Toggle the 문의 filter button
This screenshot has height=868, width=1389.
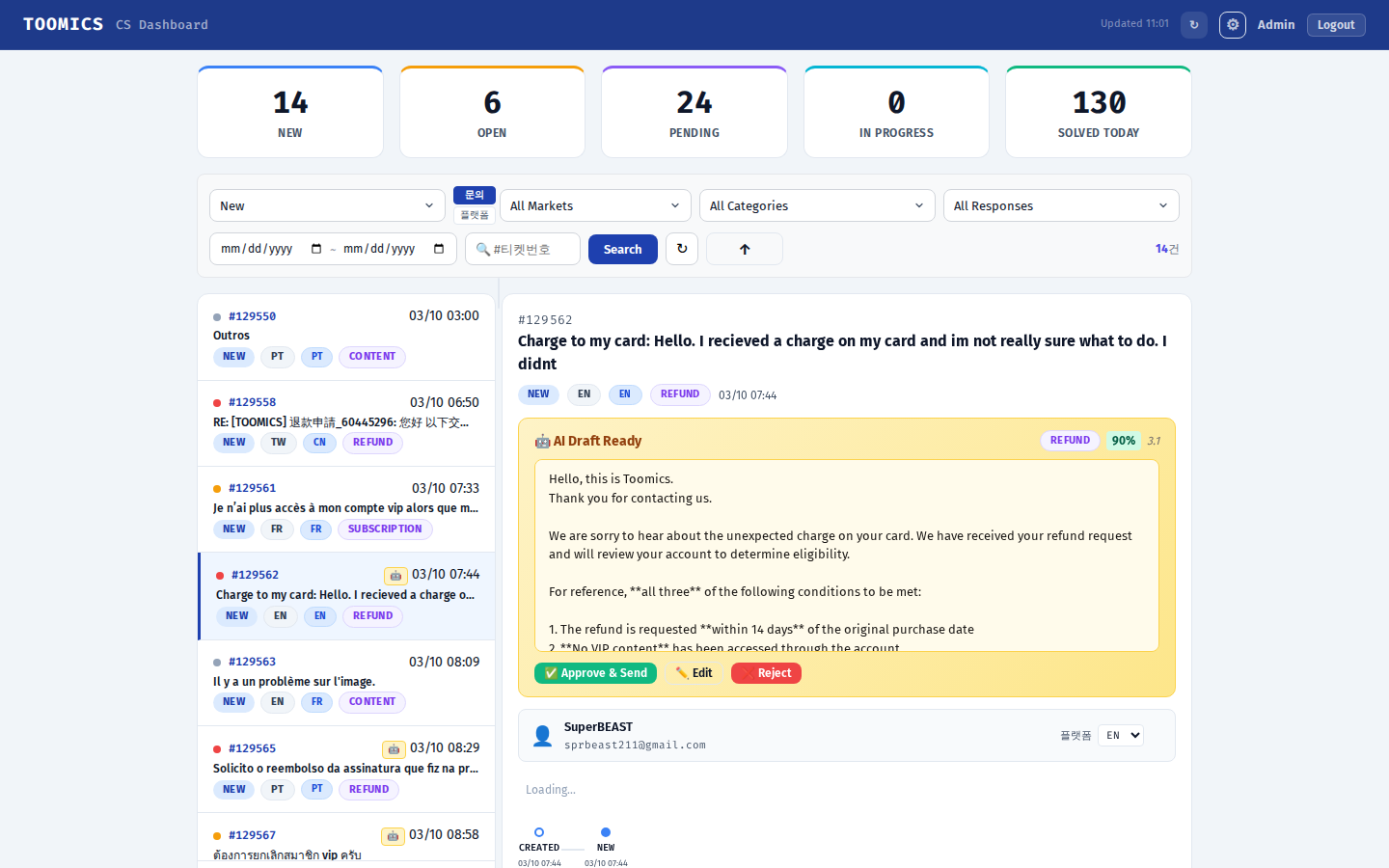coord(475,195)
